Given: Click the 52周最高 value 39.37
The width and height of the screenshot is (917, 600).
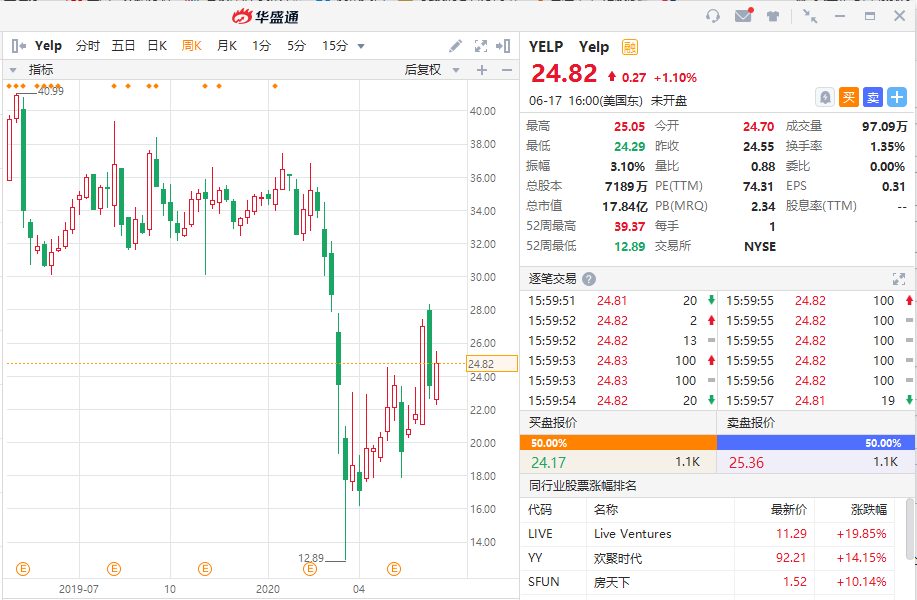Looking at the screenshot, I should click(629, 226).
